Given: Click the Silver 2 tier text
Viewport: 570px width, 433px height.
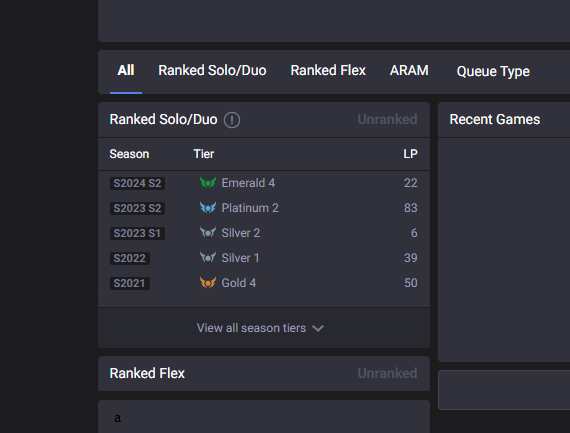Looking at the screenshot, I should click(x=241, y=233).
